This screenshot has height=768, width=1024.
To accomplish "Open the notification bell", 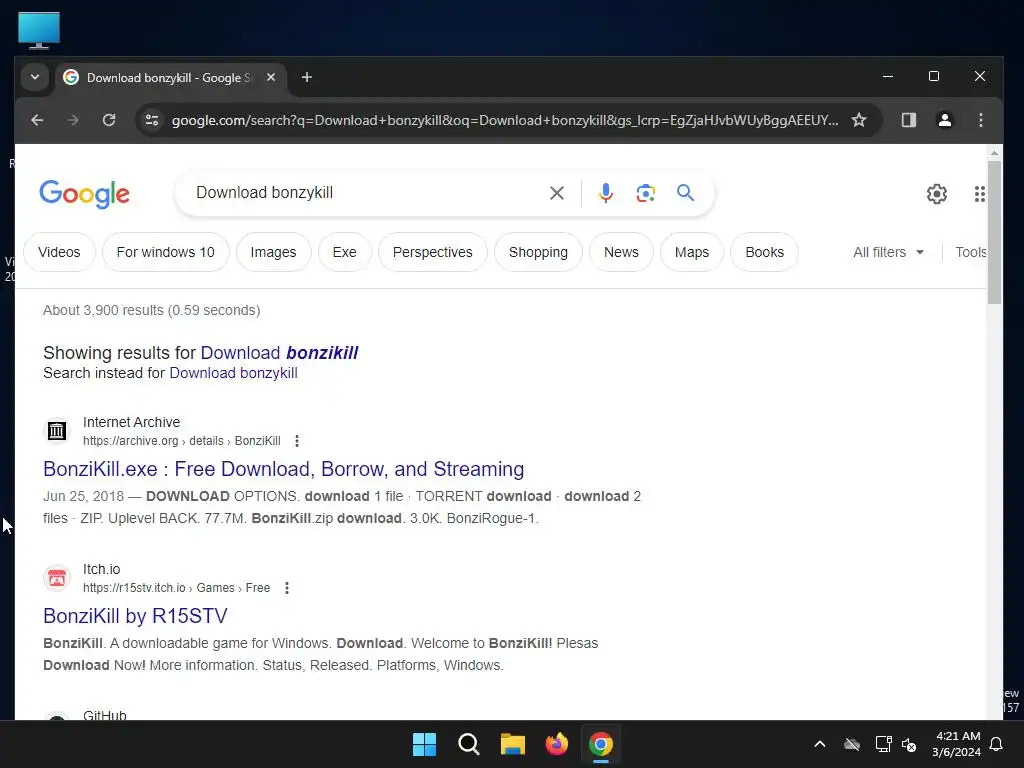I will click(x=996, y=744).
